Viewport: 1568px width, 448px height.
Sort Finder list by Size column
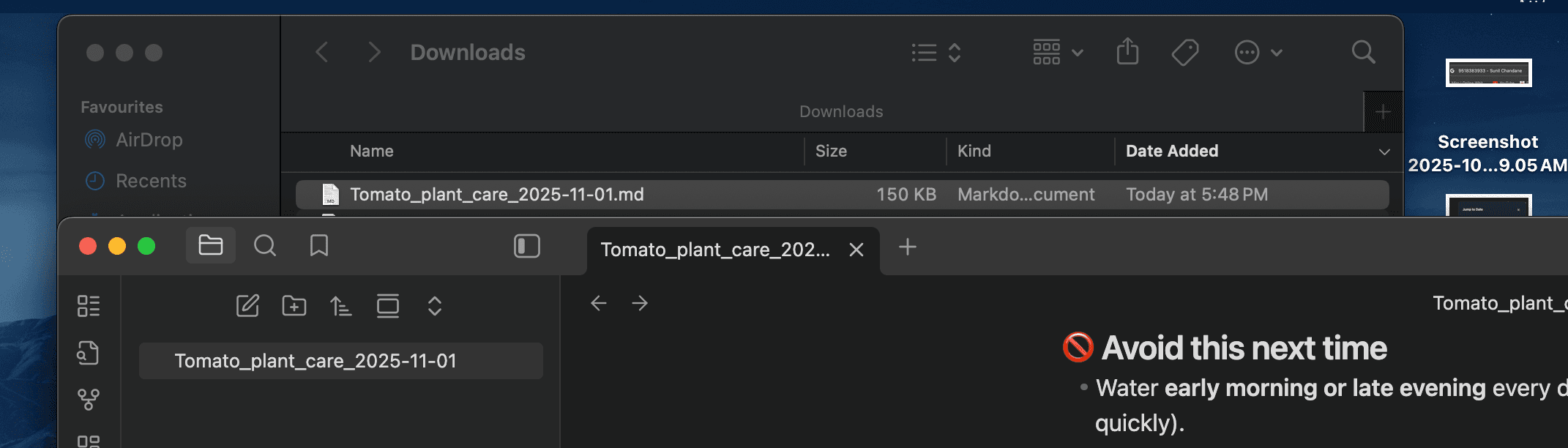831,152
